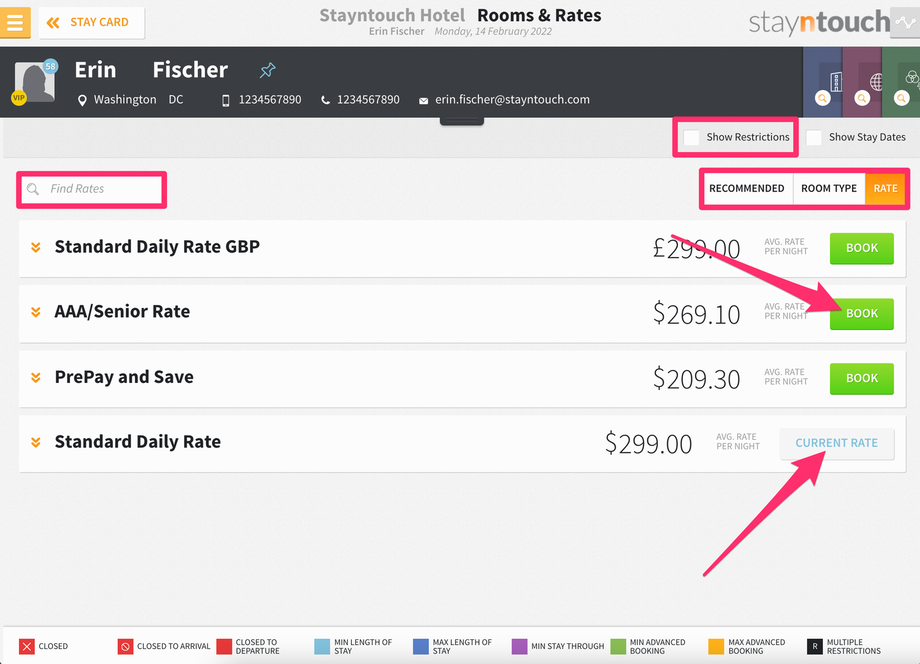
Task: Click the VIP badge on avatar
Action: (x=19, y=97)
